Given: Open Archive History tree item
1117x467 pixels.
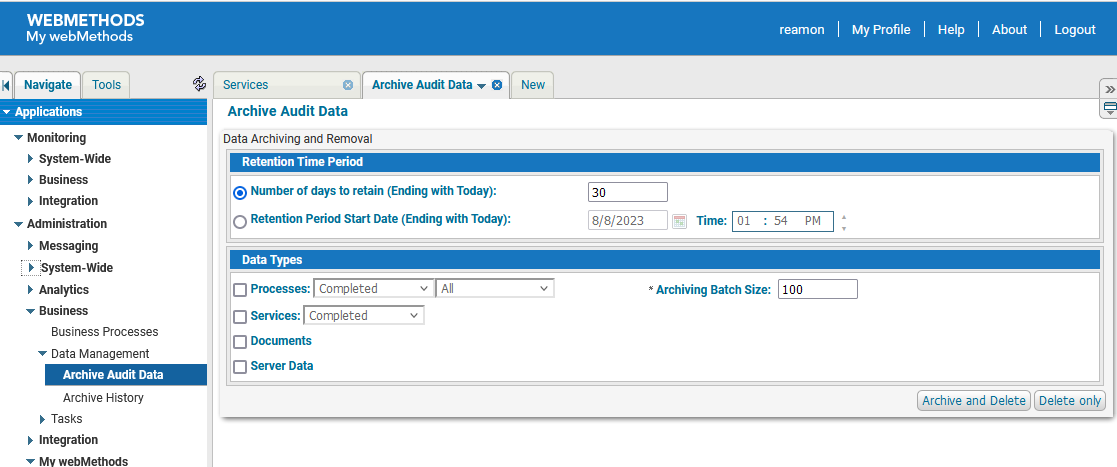Looking at the screenshot, I should point(103,398).
